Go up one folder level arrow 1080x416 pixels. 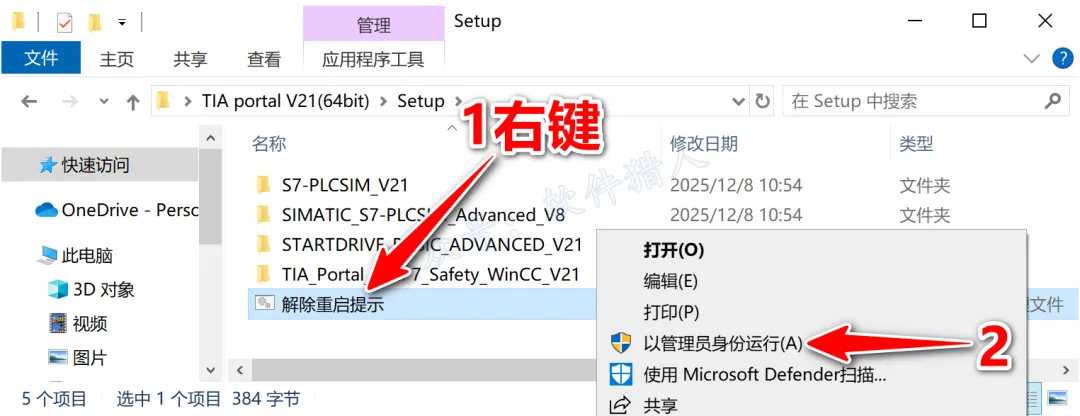(133, 102)
